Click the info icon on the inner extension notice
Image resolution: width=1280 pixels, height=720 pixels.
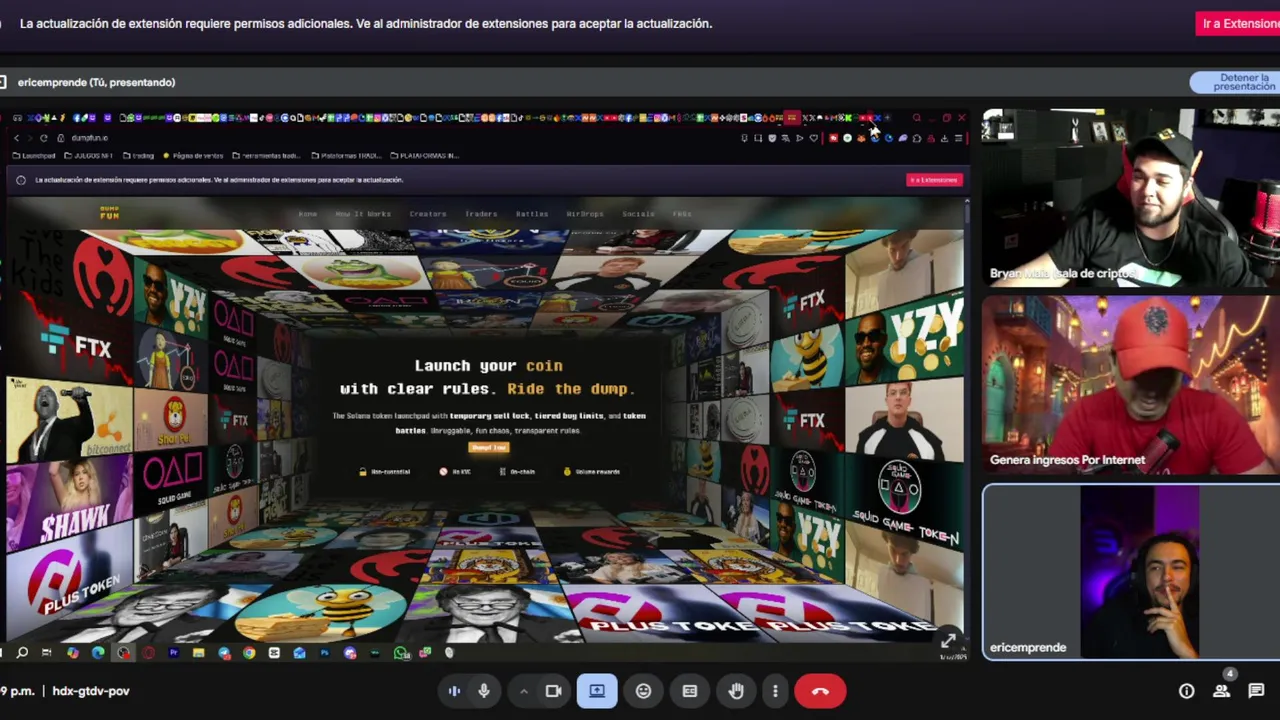(21, 180)
